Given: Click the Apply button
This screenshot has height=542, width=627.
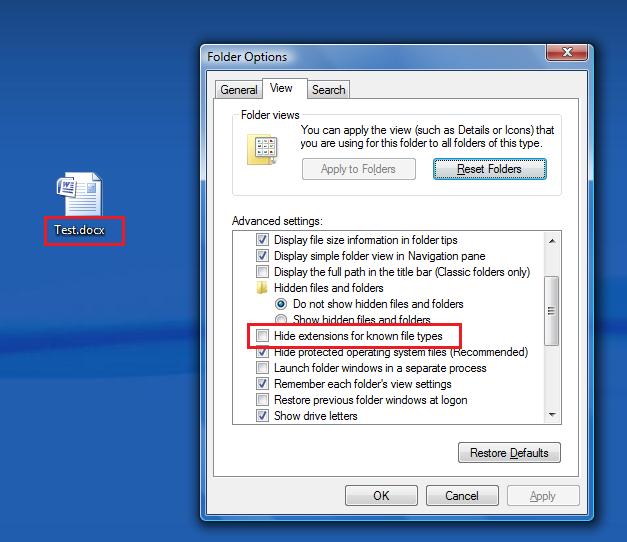Looking at the screenshot, I should click(543, 496).
